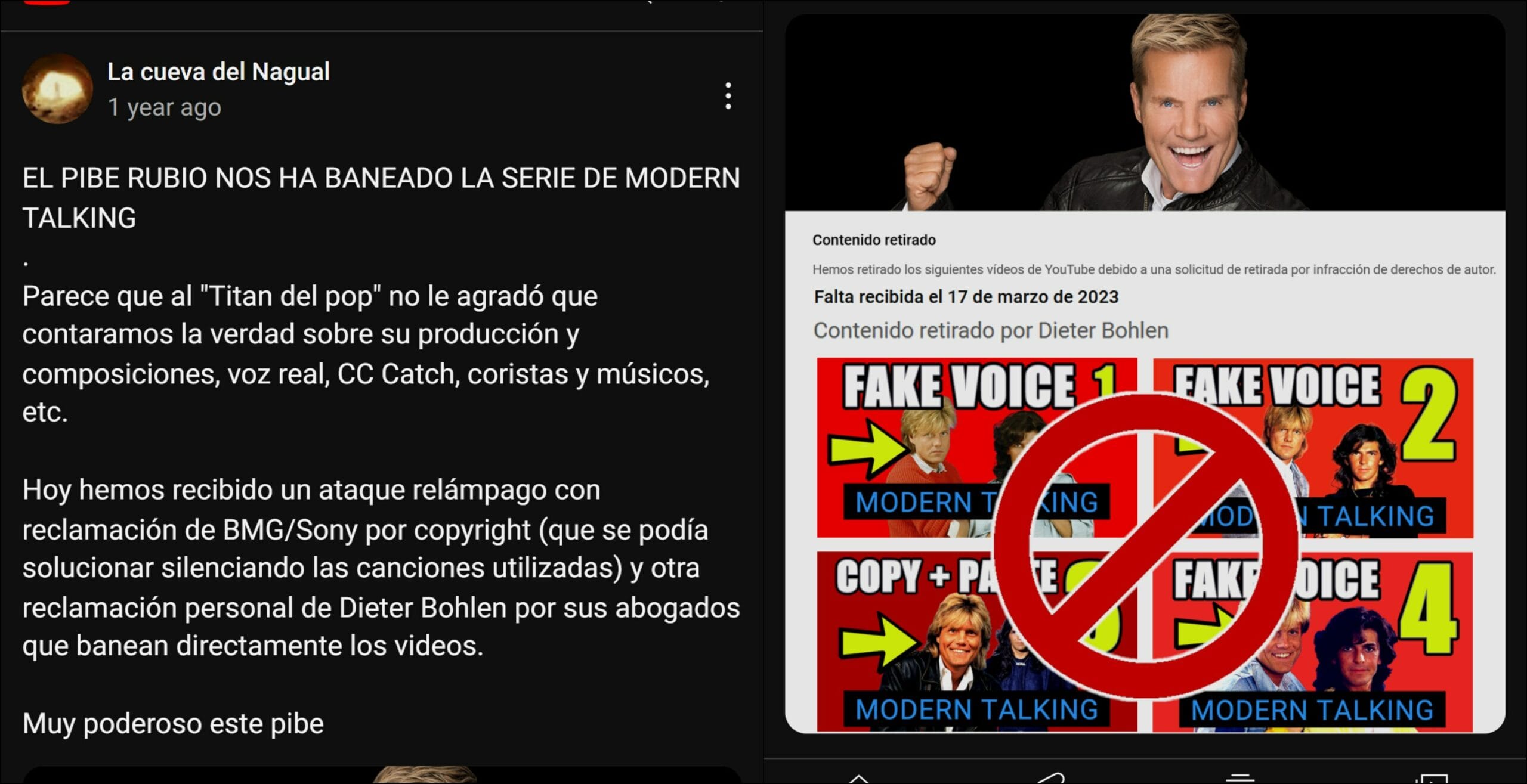1527x784 pixels.
Task: Open La cueva del Nagual channel avatar
Action: tap(57, 89)
